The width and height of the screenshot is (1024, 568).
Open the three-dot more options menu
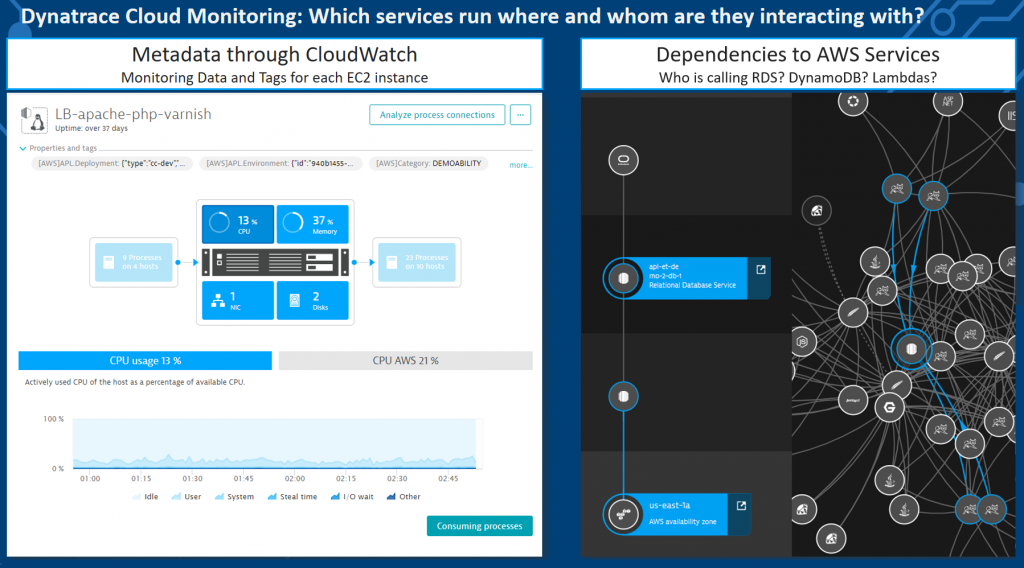tap(520, 115)
